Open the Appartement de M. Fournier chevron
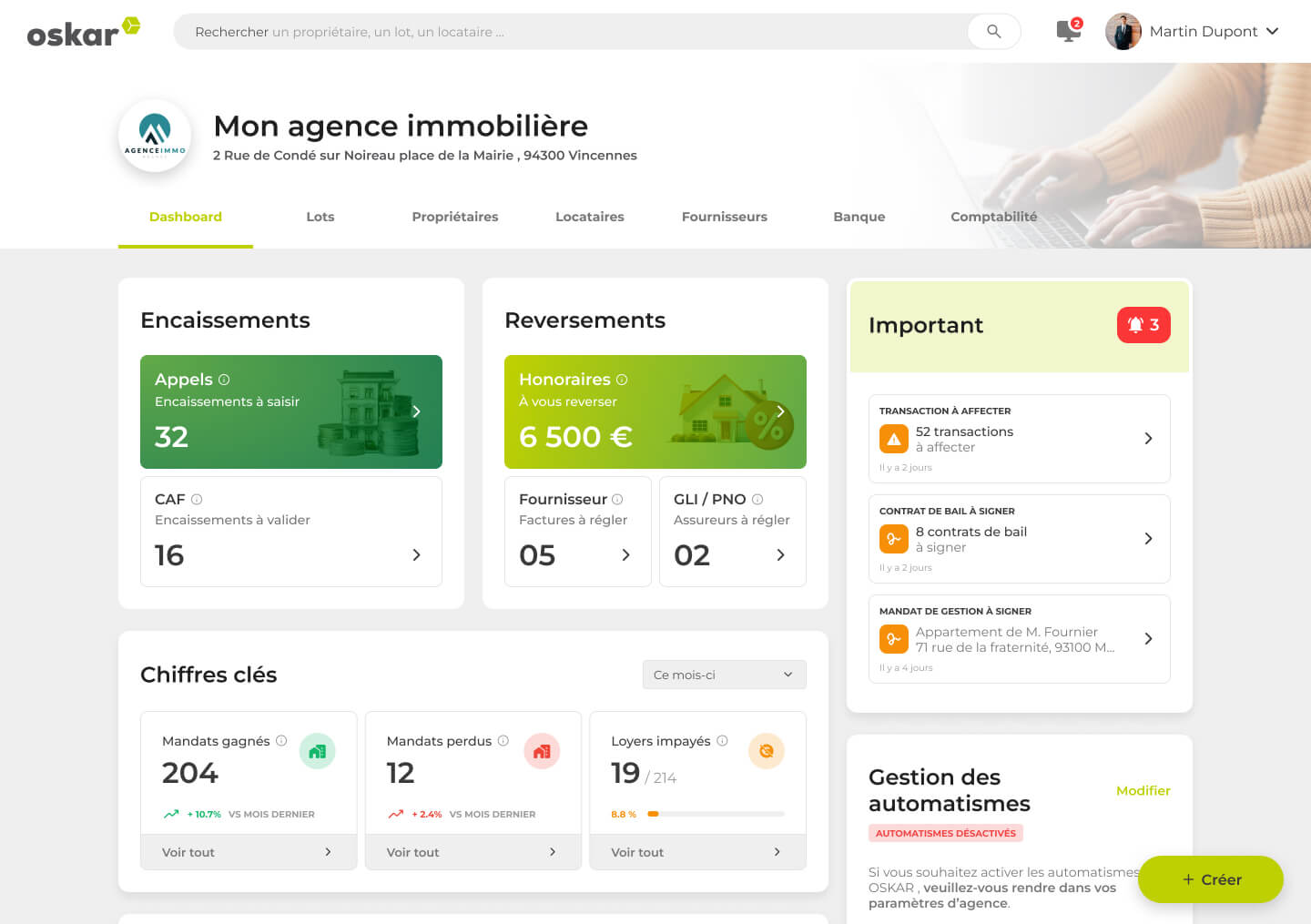The image size is (1311, 924). click(x=1148, y=639)
